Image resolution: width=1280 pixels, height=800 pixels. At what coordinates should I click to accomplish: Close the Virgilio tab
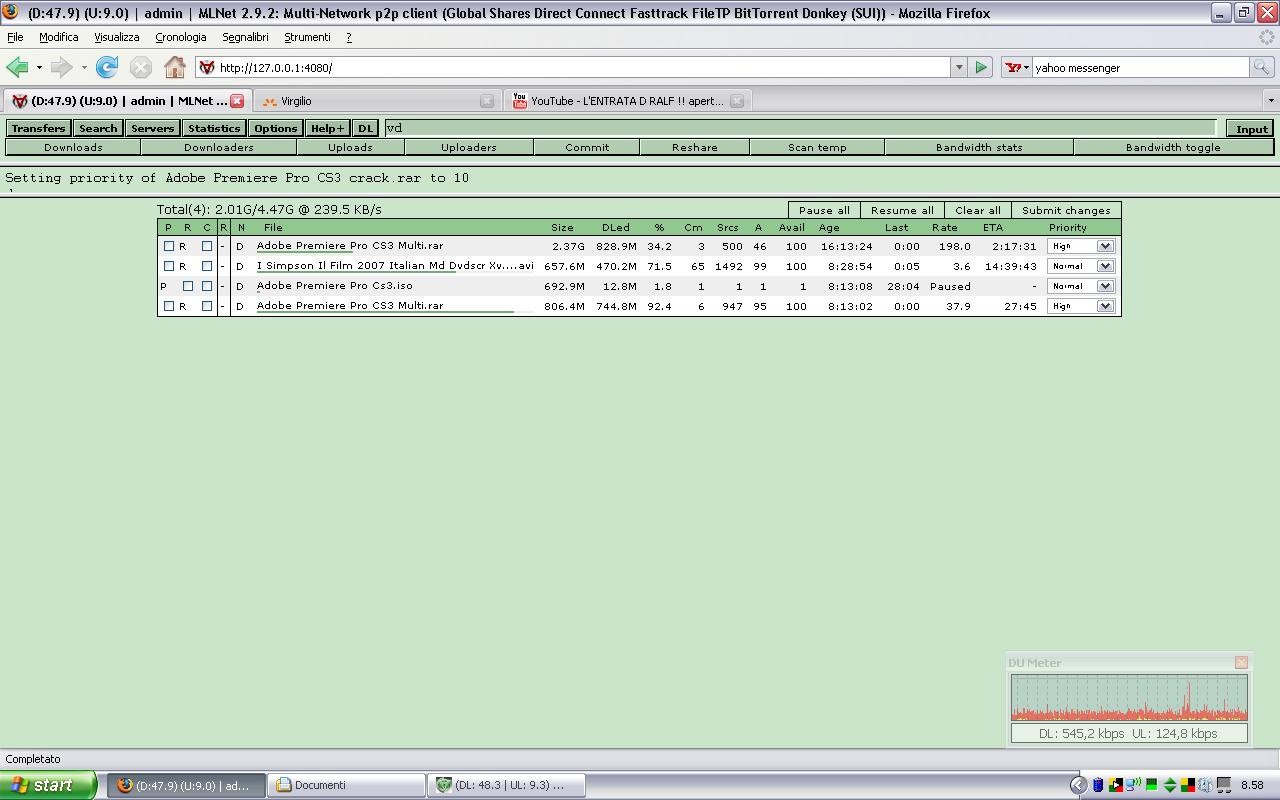point(487,101)
